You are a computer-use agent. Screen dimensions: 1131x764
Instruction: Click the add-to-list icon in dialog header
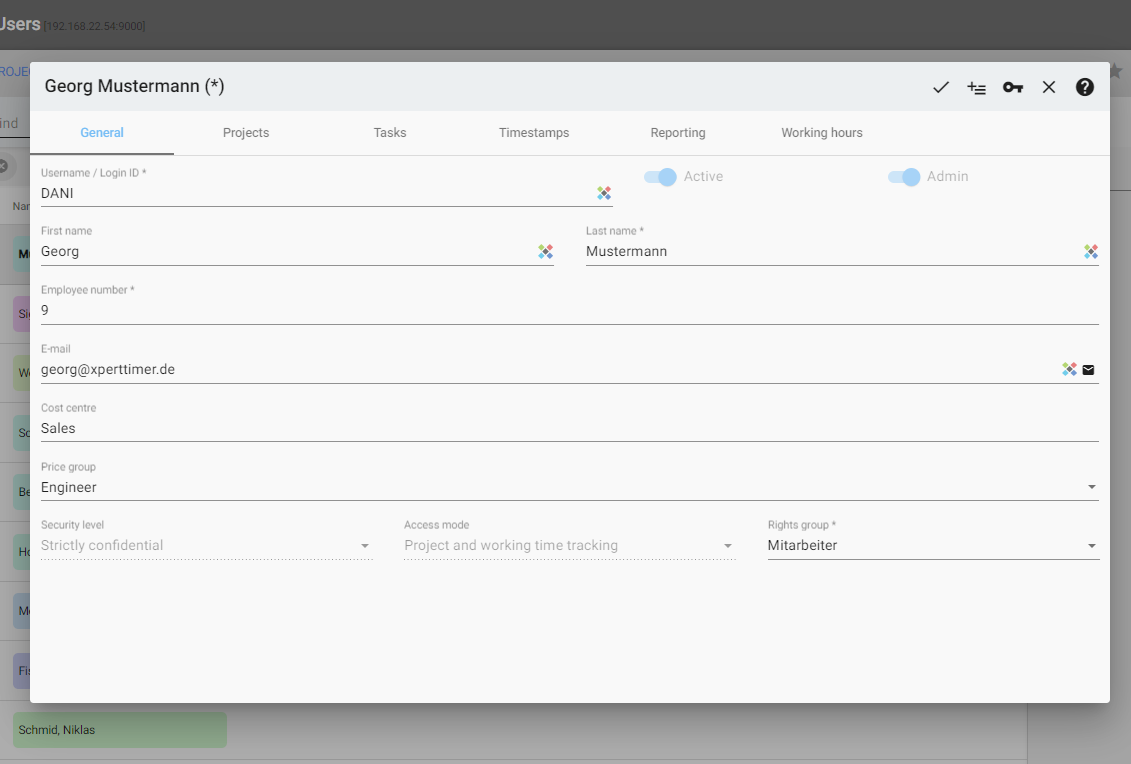pos(976,87)
